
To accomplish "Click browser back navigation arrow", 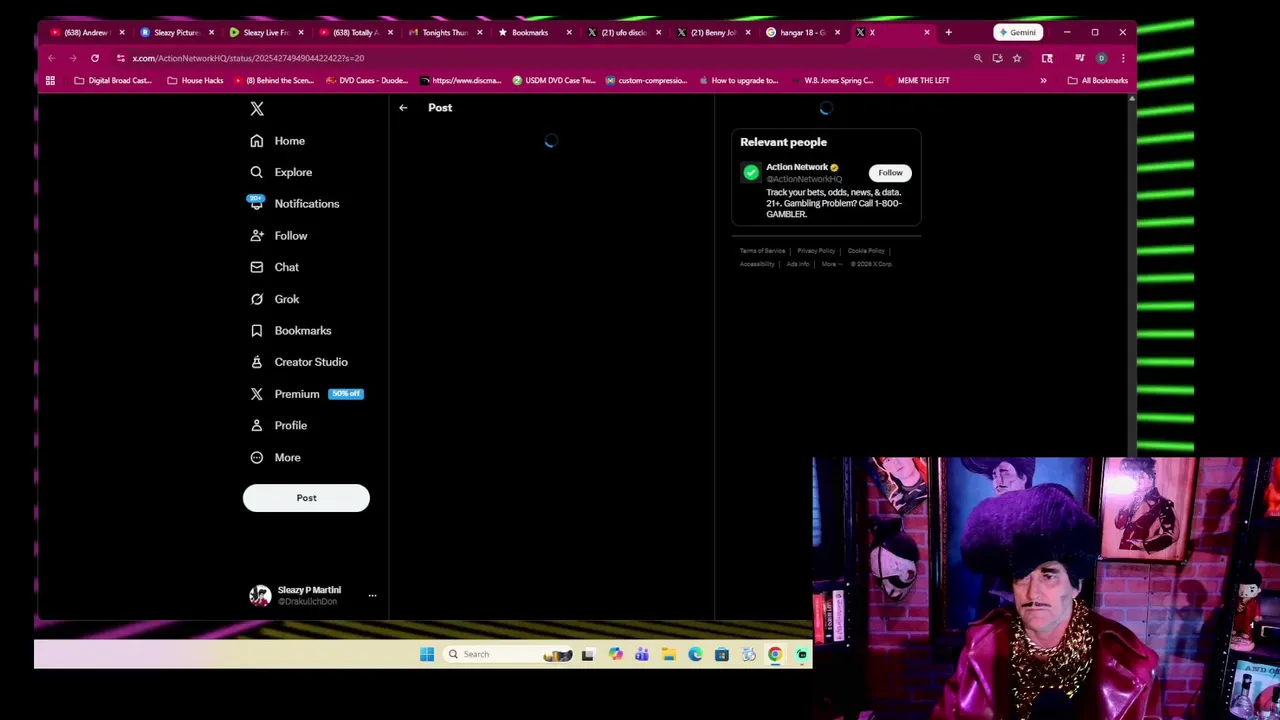I will [x=51, y=58].
